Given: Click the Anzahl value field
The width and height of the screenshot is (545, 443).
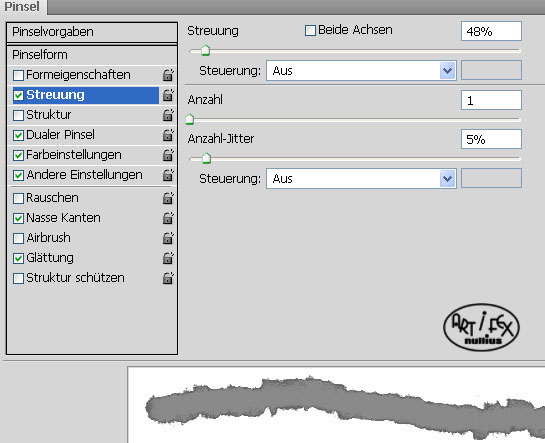Looking at the screenshot, I should [491, 100].
